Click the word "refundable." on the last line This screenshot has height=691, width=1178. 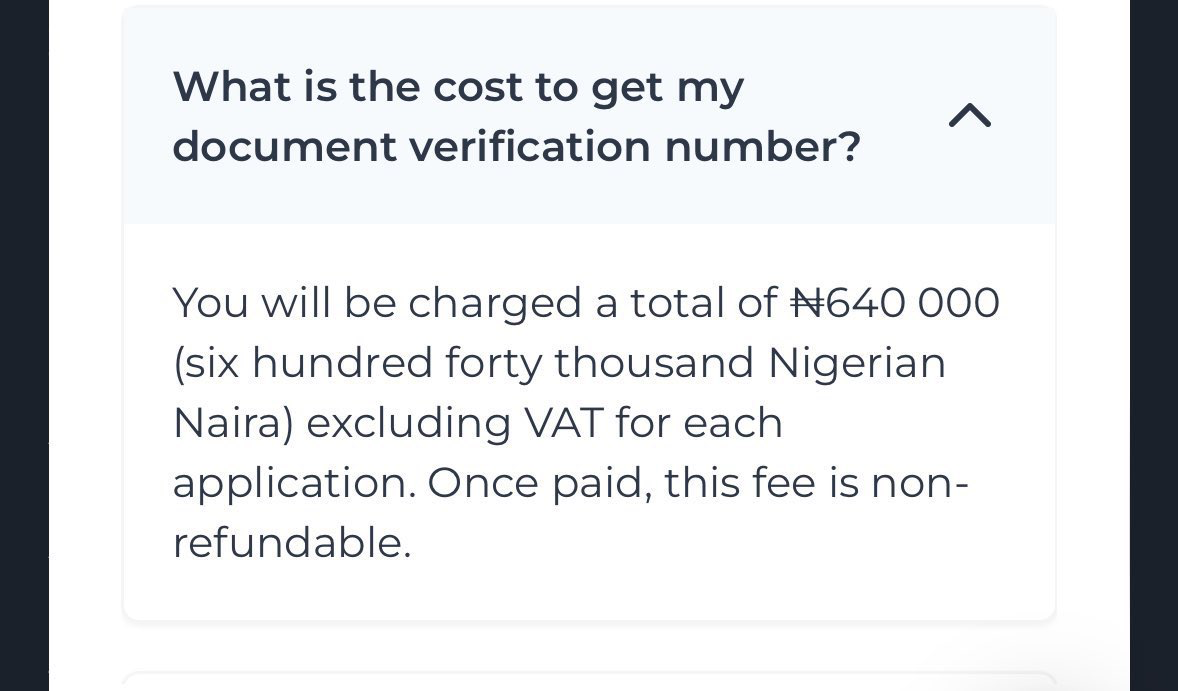pos(292,544)
